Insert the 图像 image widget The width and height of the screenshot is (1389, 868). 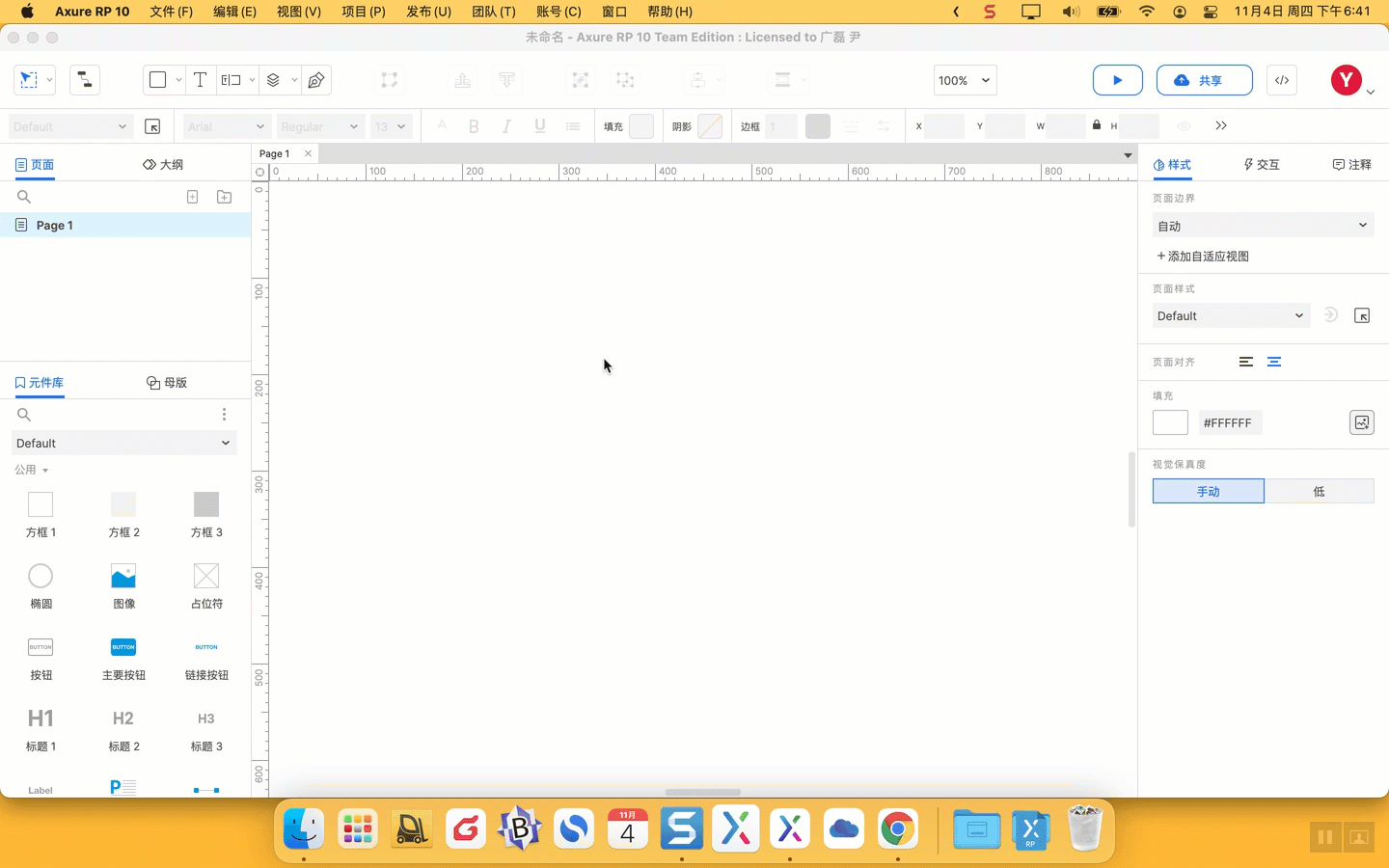pos(123,585)
